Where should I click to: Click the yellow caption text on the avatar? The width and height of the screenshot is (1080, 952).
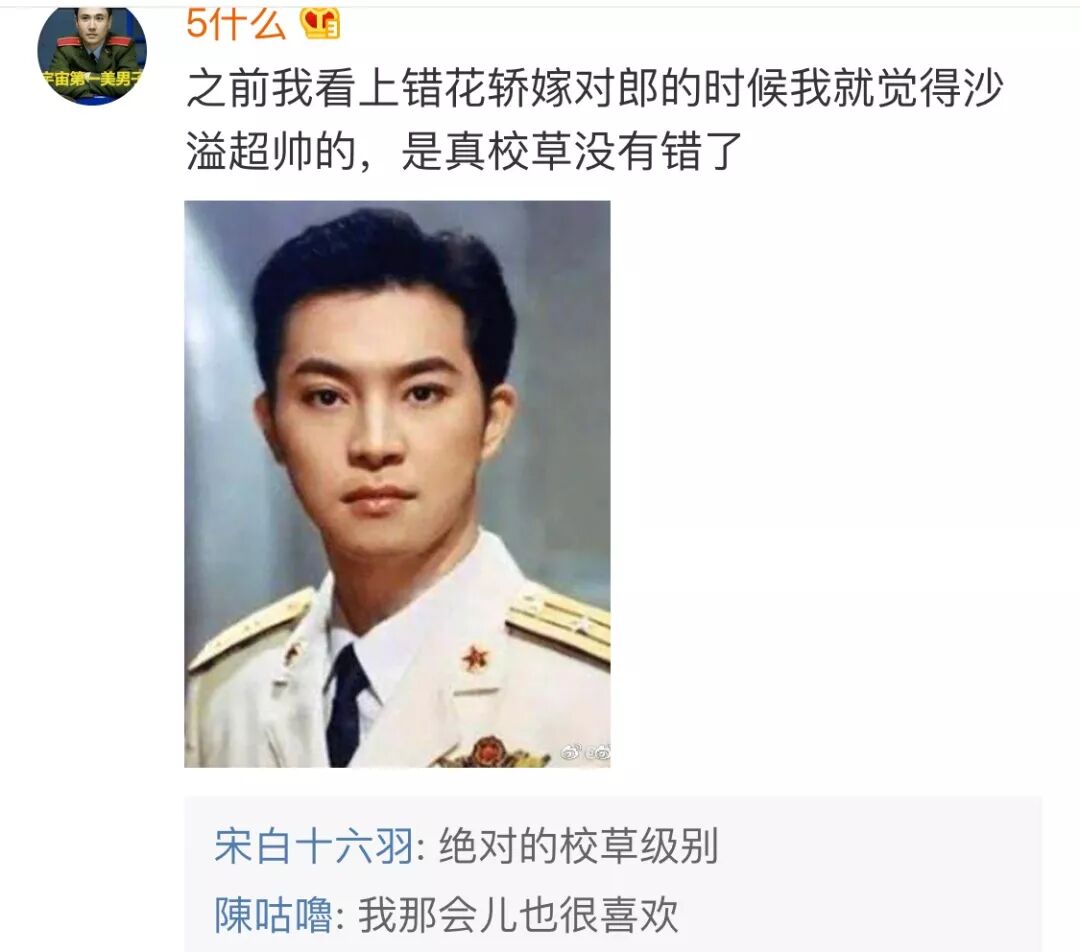click(92, 79)
